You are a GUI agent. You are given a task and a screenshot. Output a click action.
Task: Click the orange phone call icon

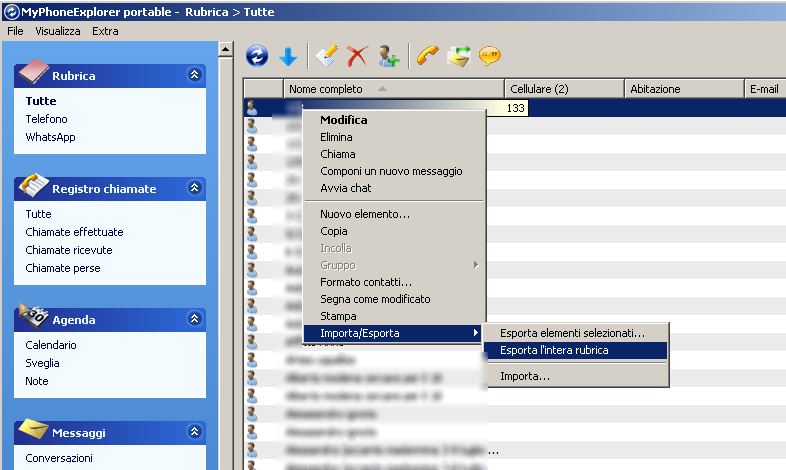(428, 56)
